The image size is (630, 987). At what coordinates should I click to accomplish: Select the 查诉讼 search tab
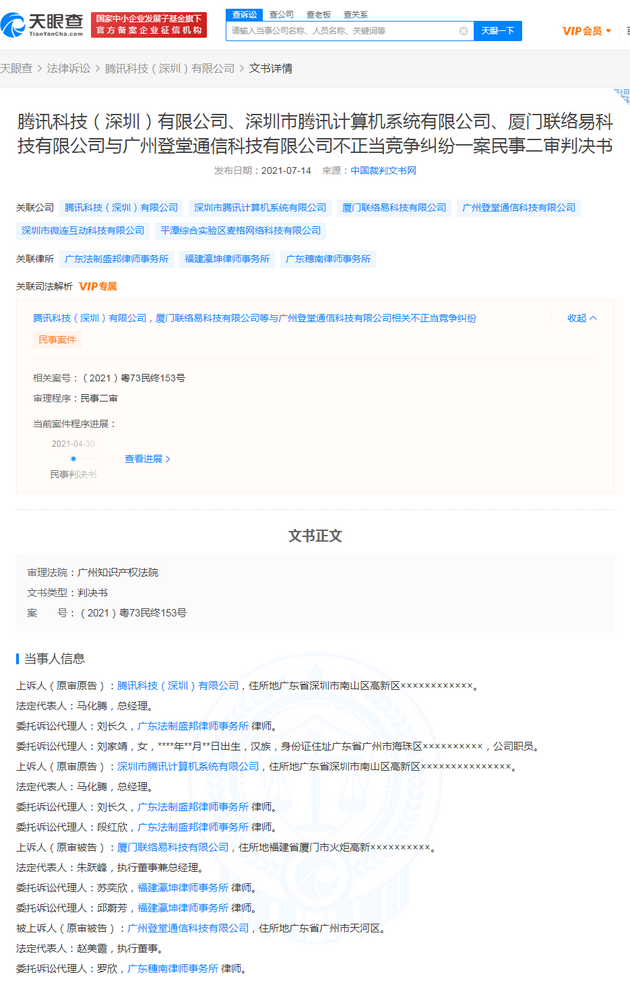[244, 14]
